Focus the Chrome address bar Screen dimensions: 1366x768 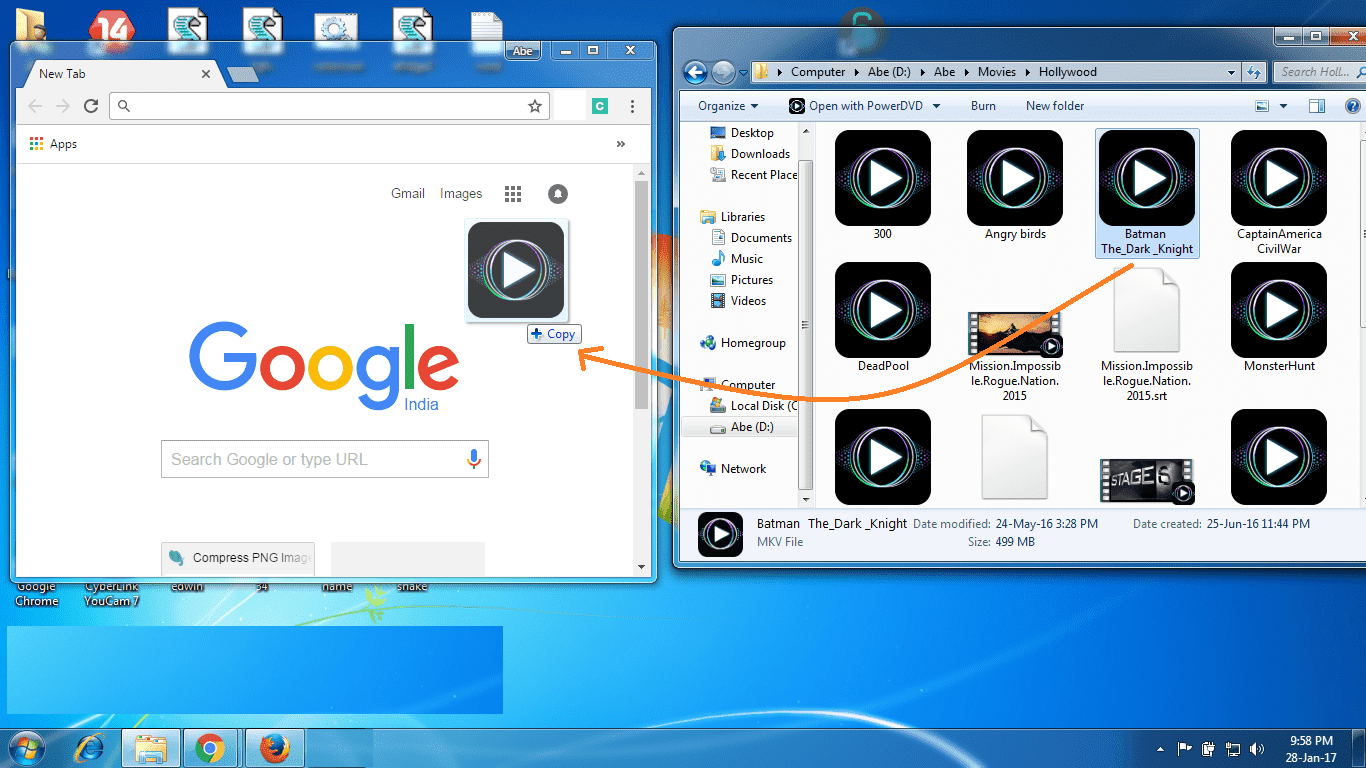pos(330,106)
